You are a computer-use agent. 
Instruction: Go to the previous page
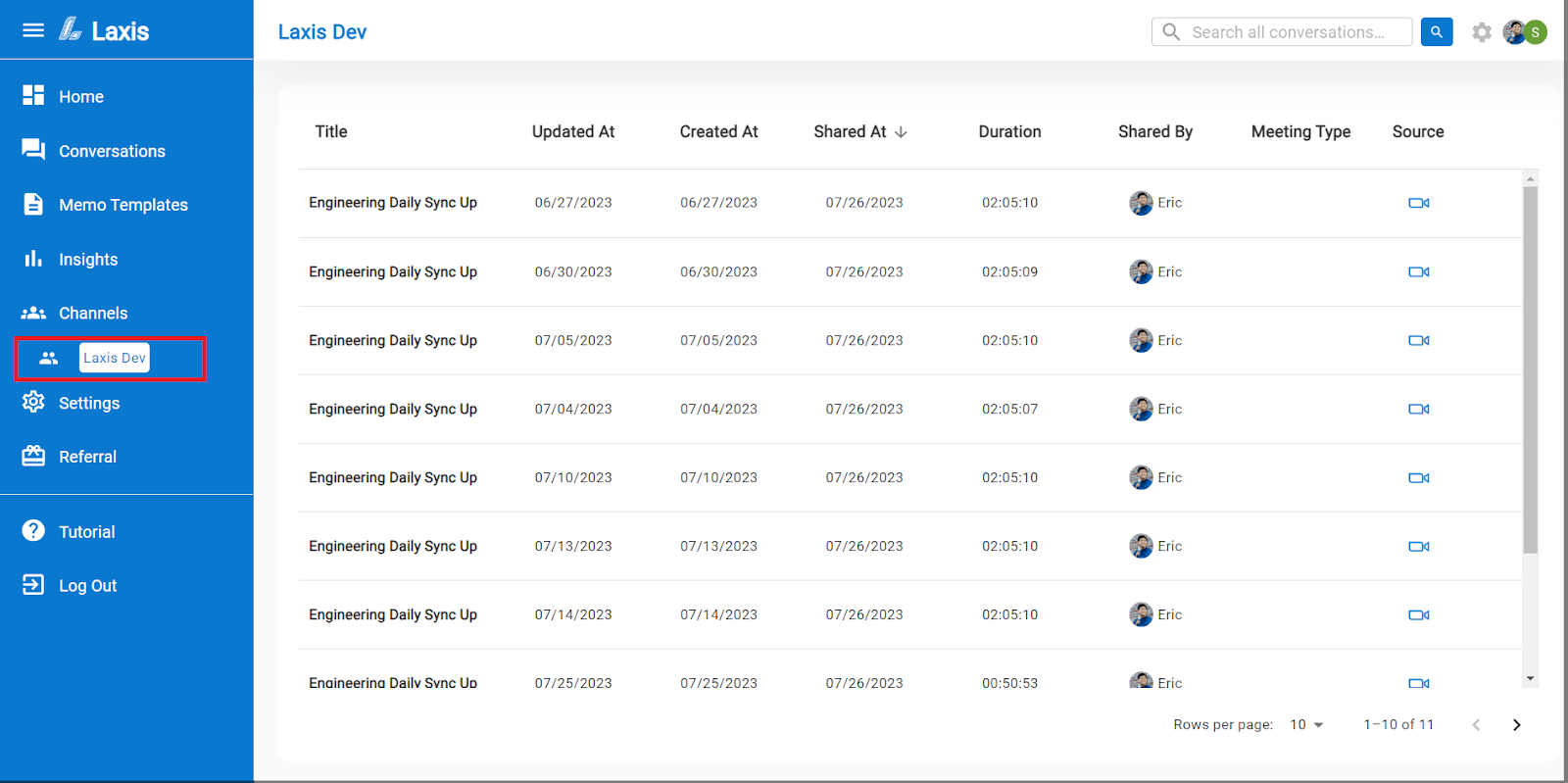coord(1476,725)
